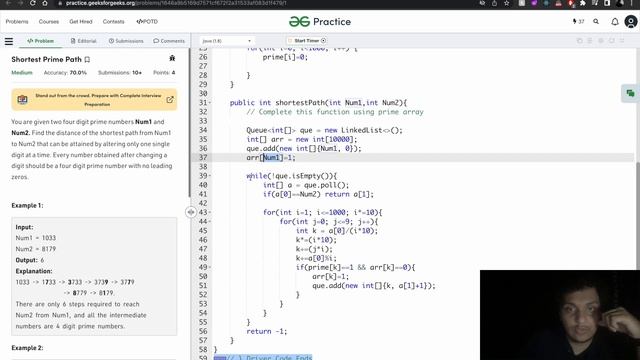Open the Java language dropdown
This screenshot has height=360, width=640.
pos(227,41)
